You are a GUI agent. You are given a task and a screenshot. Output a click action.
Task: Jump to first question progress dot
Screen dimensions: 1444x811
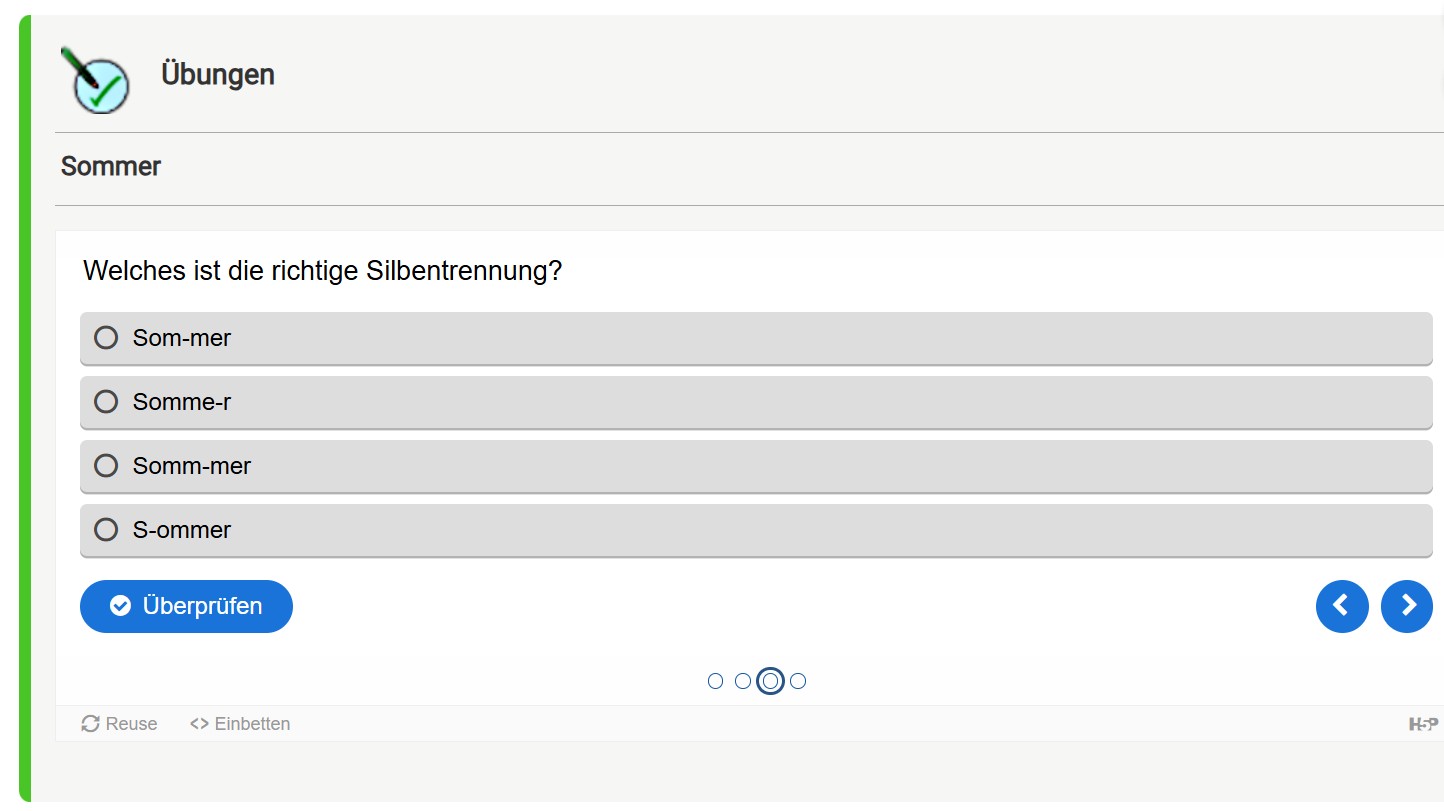point(715,681)
